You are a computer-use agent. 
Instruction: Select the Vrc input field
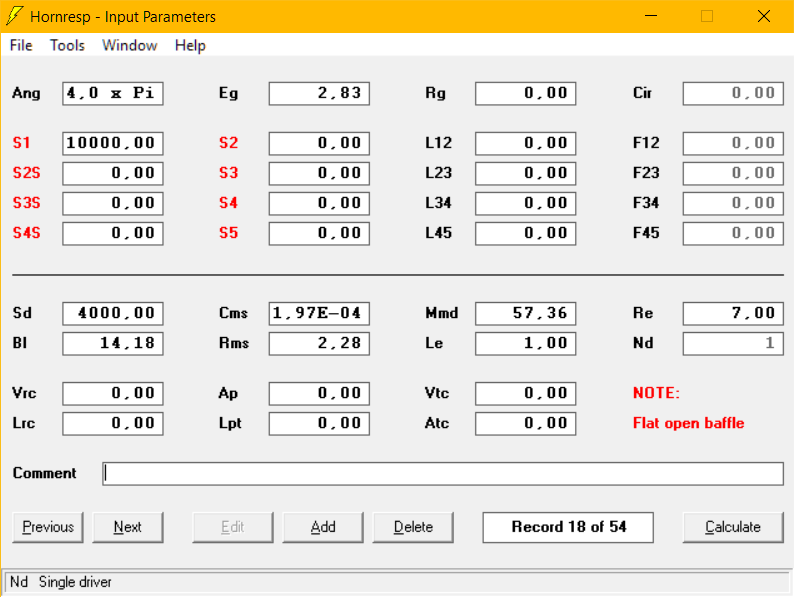click(x=113, y=393)
